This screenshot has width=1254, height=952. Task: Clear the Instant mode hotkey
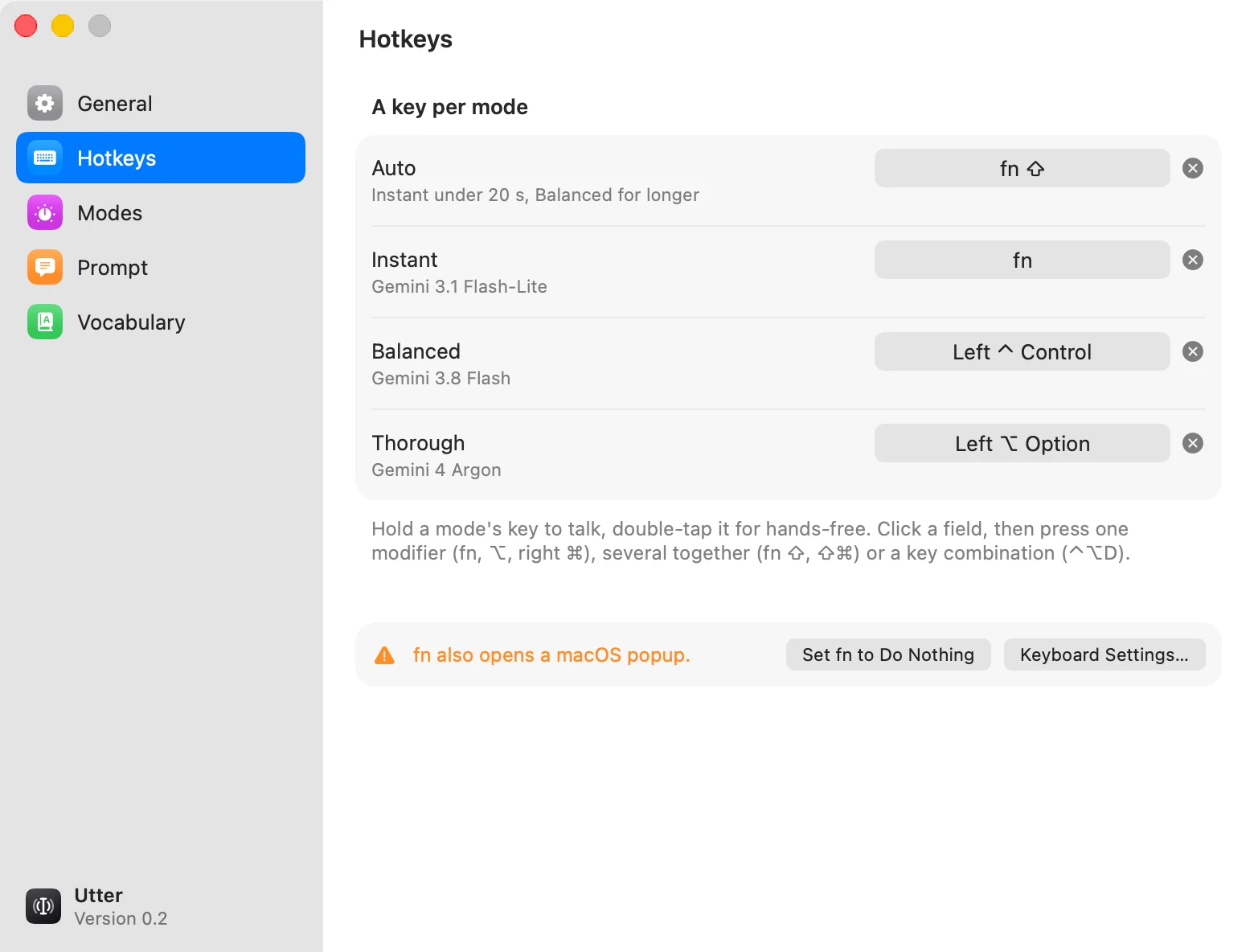click(x=1193, y=260)
